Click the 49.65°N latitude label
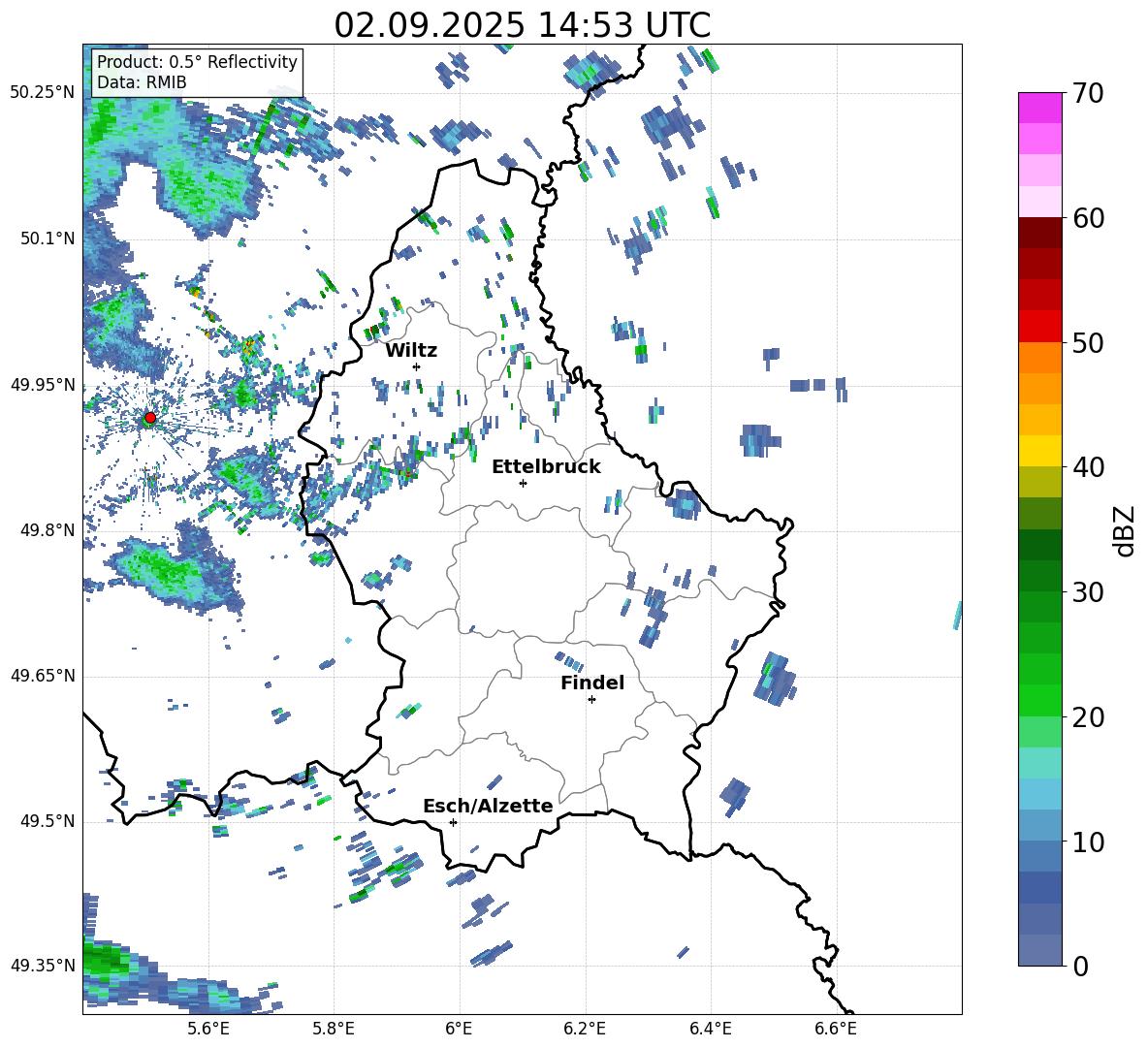 (x=43, y=677)
